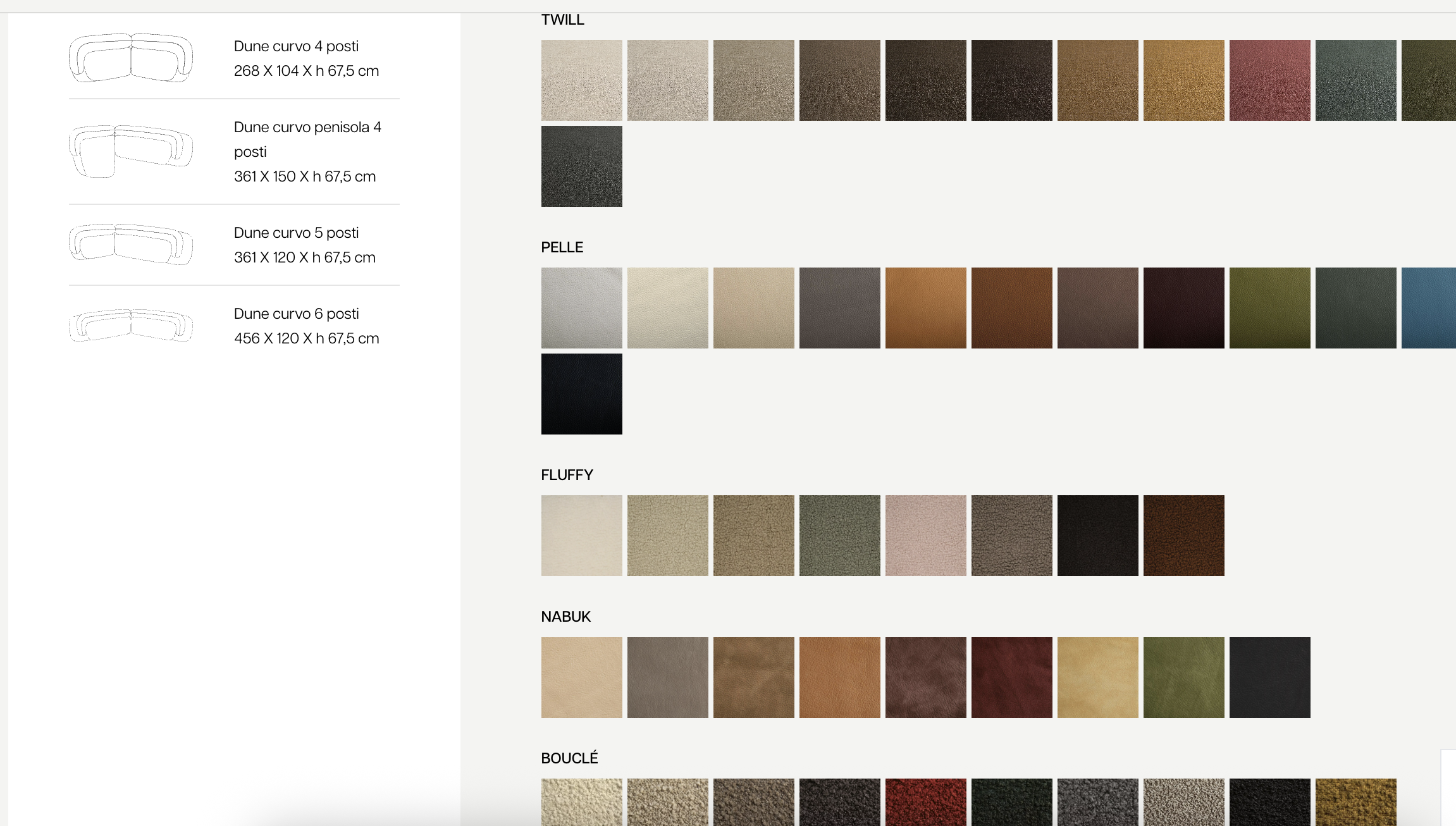The width and height of the screenshot is (1456, 826).
Task: Click the FLUFFY fabric heading
Action: tap(567, 475)
